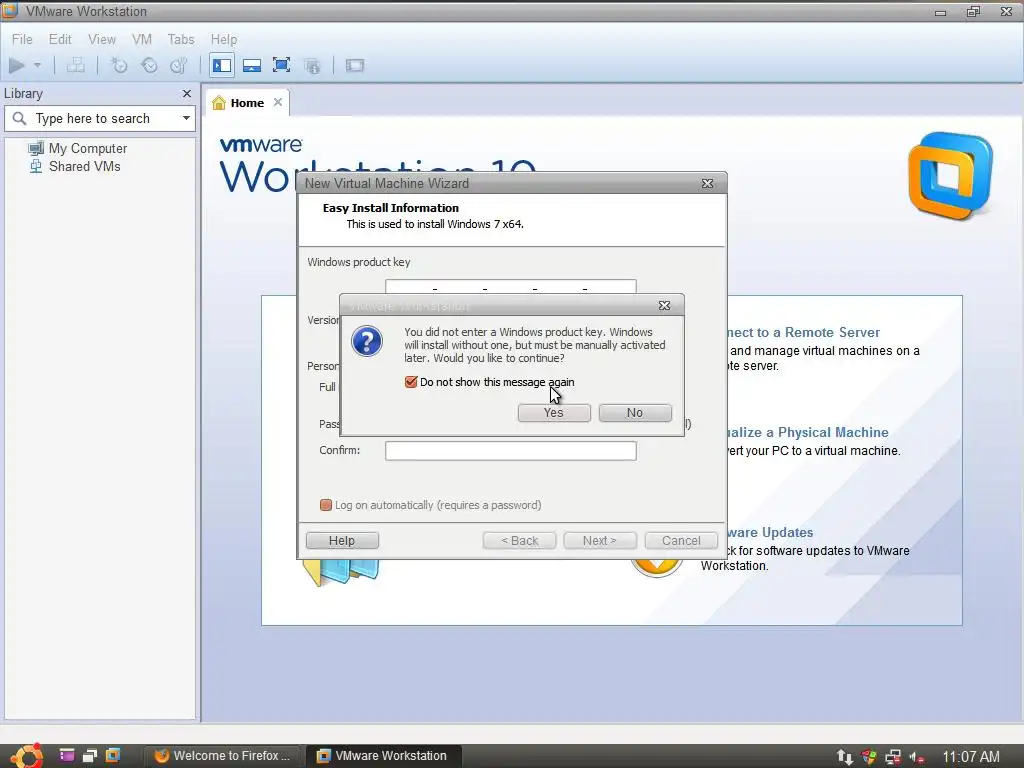Click the colorful shield tray icon
Viewport: 1024px width, 768px height.
(x=869, y=757)
